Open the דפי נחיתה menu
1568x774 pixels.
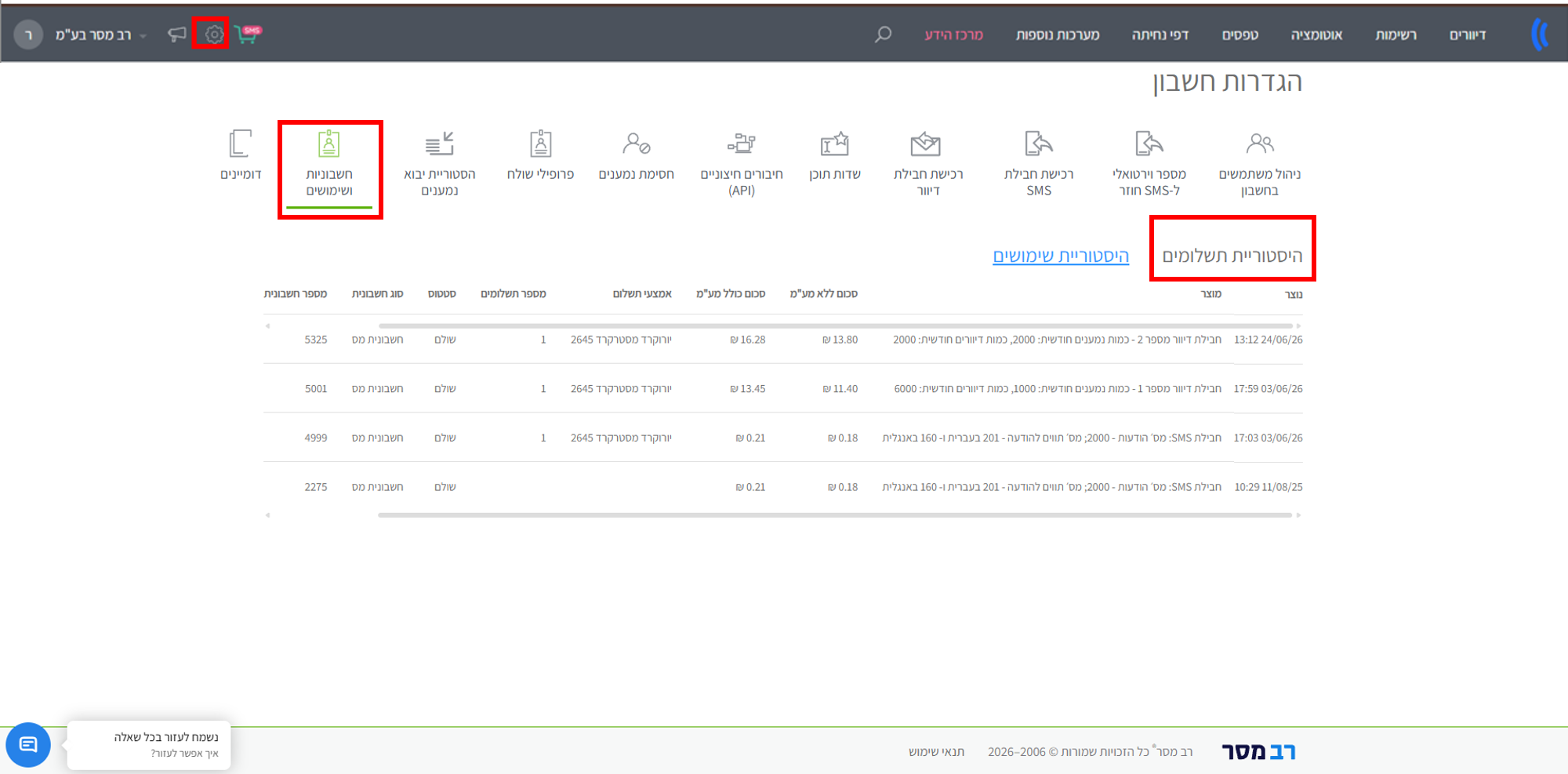tap(1160, 35)
